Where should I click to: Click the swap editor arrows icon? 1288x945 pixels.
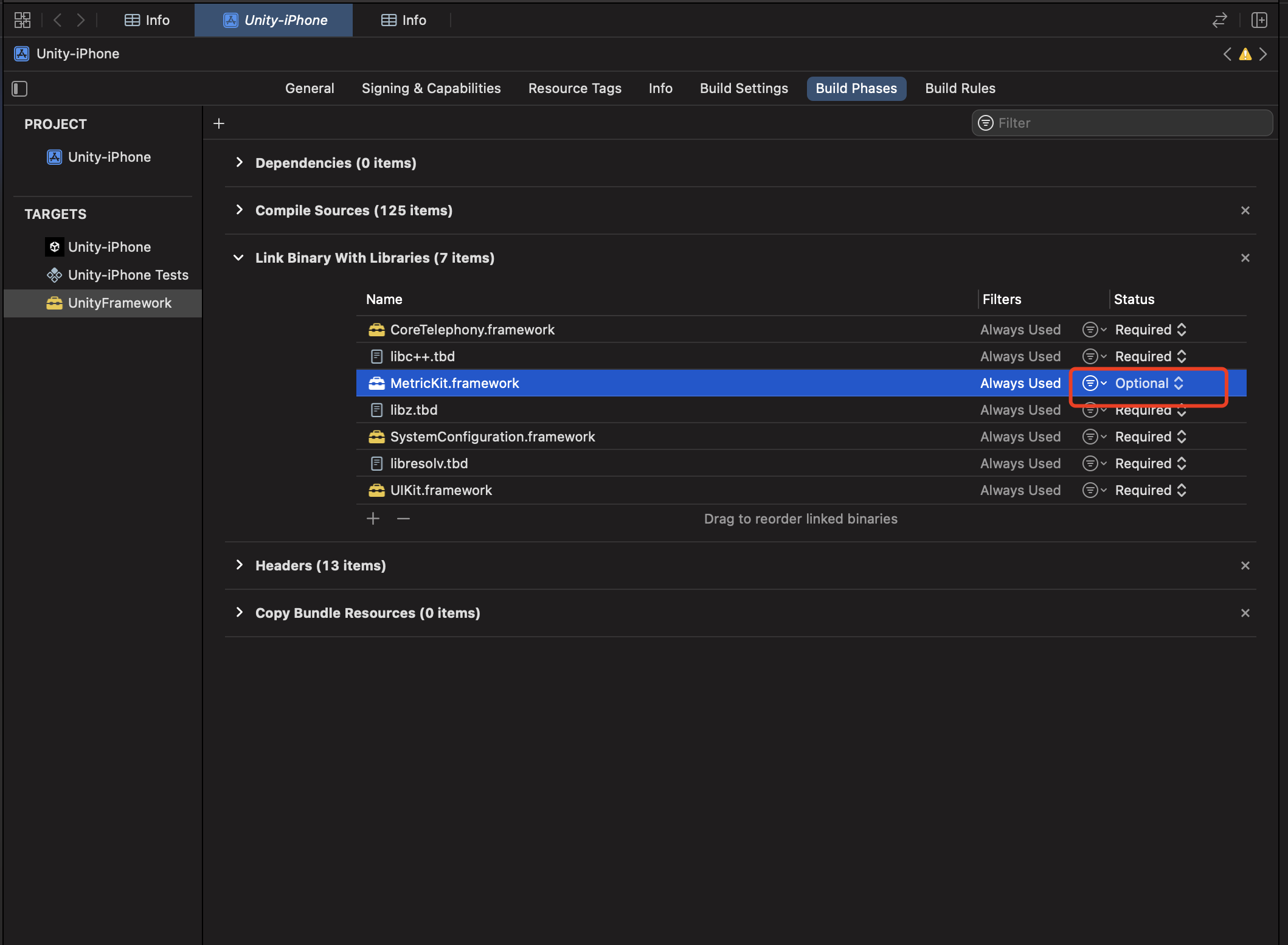pos(1219,20)
